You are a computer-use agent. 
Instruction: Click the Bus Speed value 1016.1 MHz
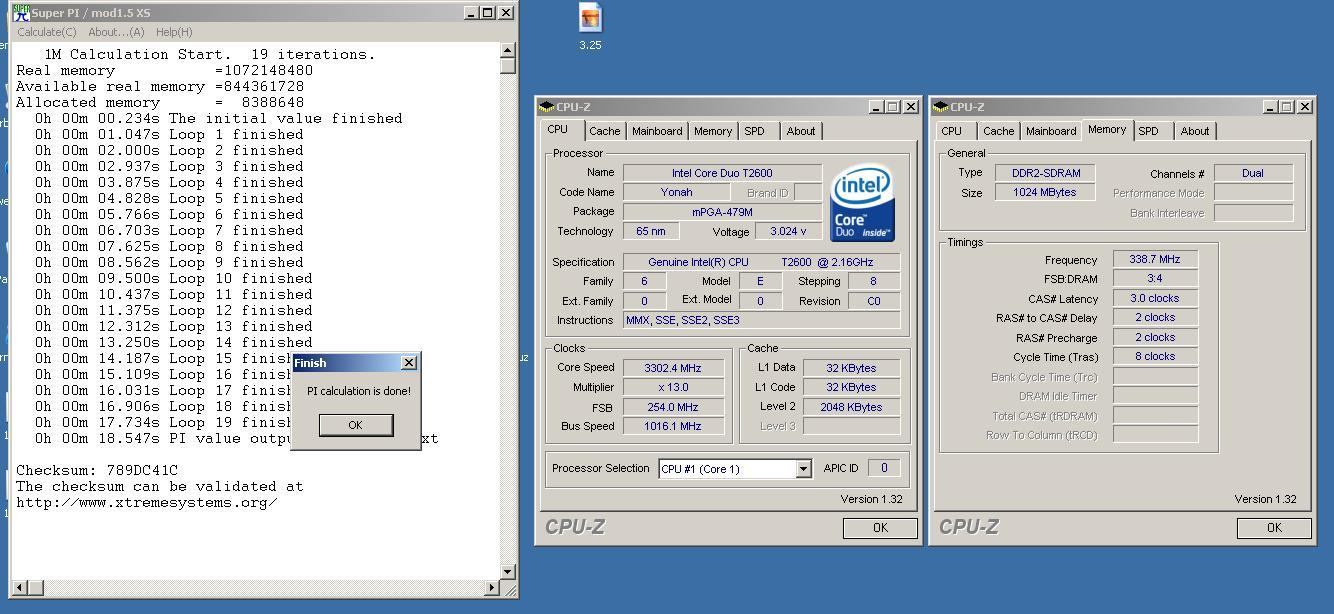click(673, 426)
